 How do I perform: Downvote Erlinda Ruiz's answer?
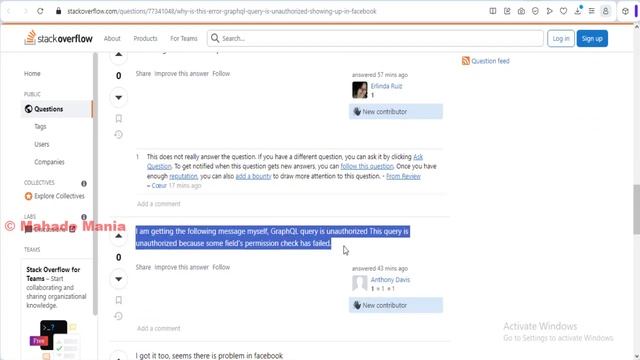tap(118, 98)
